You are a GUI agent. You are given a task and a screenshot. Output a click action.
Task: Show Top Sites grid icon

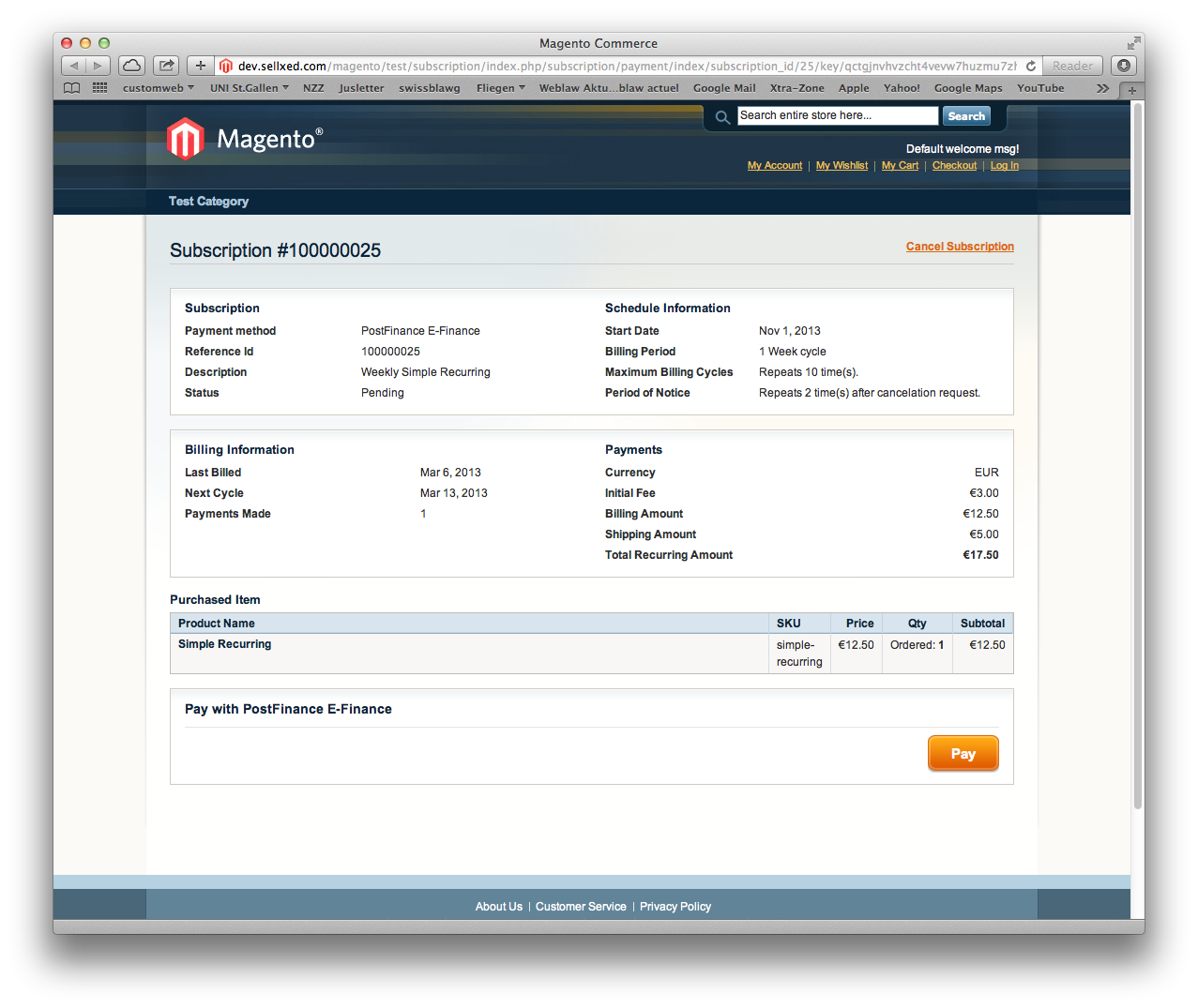(99, 88)
